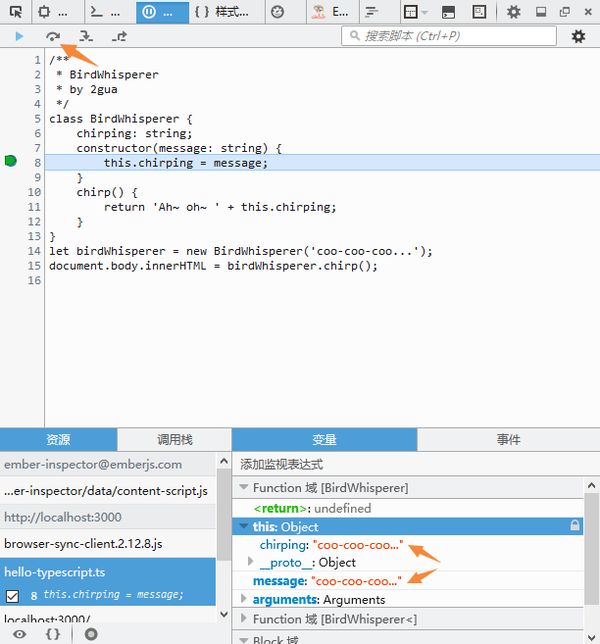Click the lock icon on this row
This screenshot has height=644, width=600.
click(575, 525)
